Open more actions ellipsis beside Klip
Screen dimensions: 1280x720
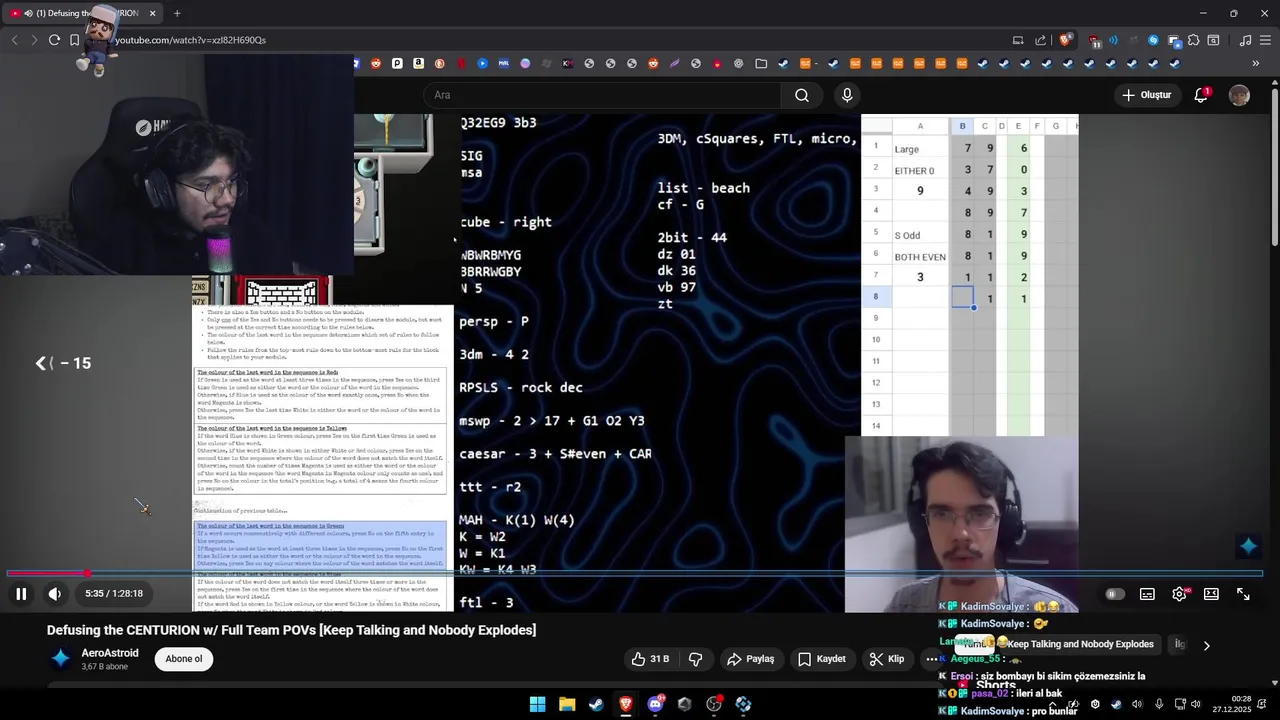pyautogui.click(x=932, y=659)
